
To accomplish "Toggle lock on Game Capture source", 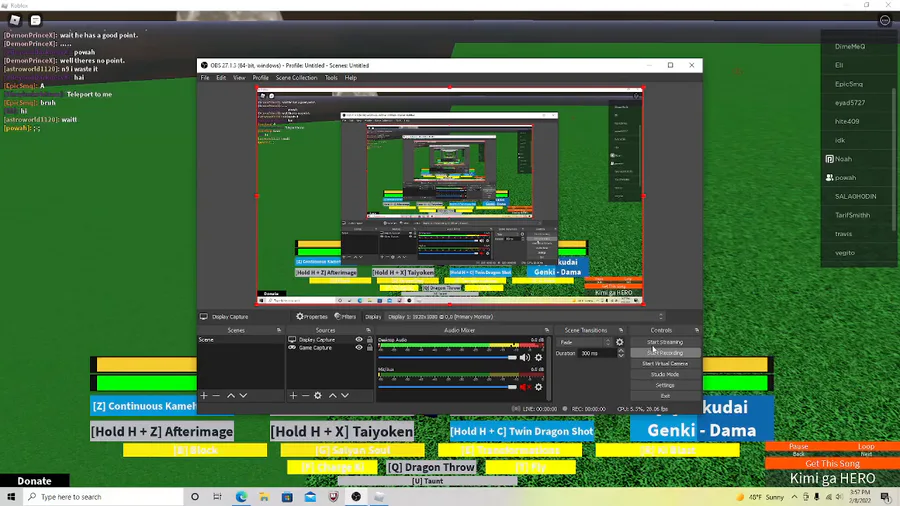I will 370,348.
